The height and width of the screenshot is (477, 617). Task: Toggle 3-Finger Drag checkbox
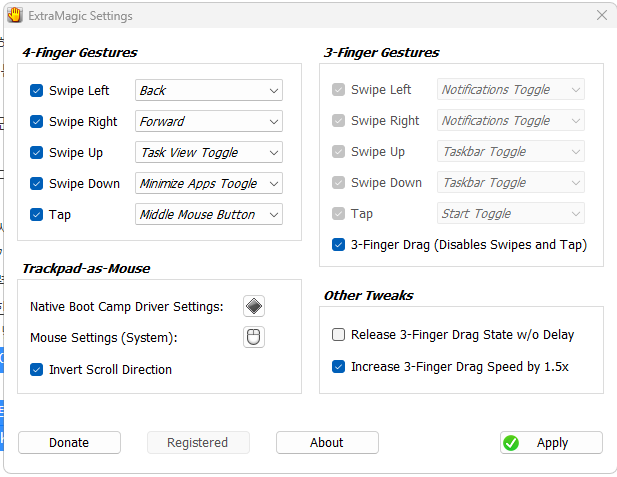[338, 244]
